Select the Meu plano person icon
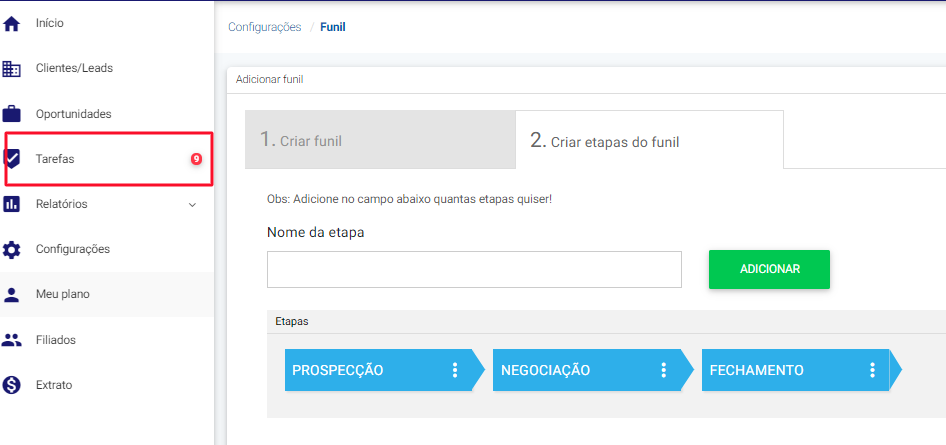Viewport: 946px width, 445px height. pos(11,295)
